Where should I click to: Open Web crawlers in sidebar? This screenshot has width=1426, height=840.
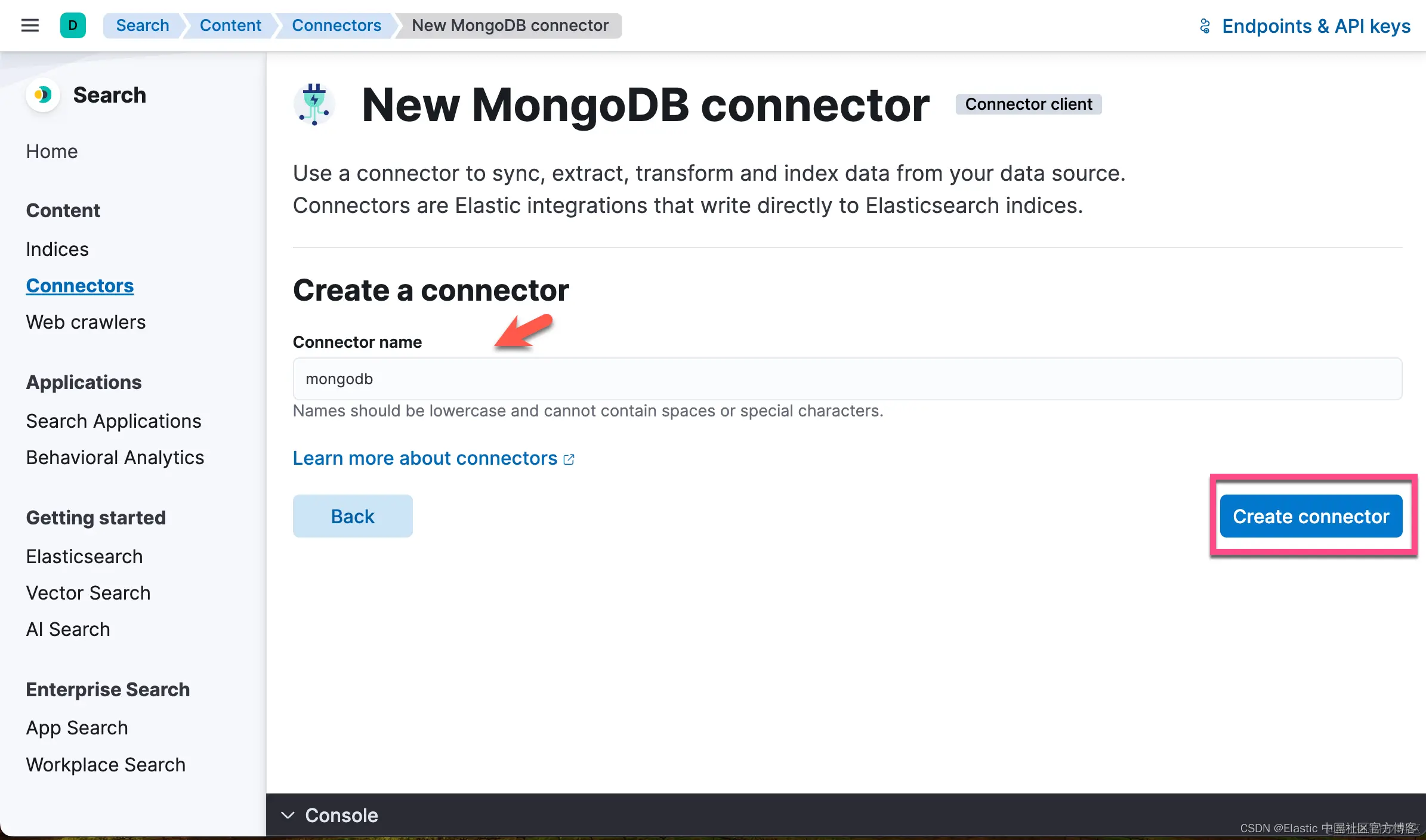tap(86, 322)
